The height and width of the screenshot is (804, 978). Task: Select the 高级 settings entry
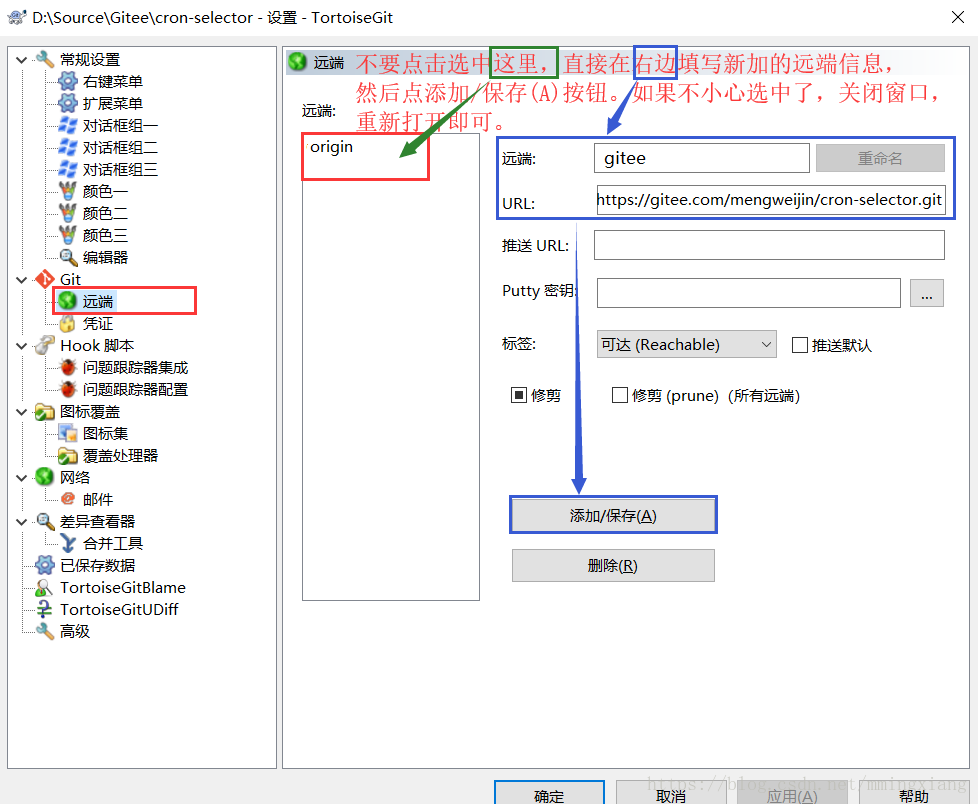click(75, 631)
